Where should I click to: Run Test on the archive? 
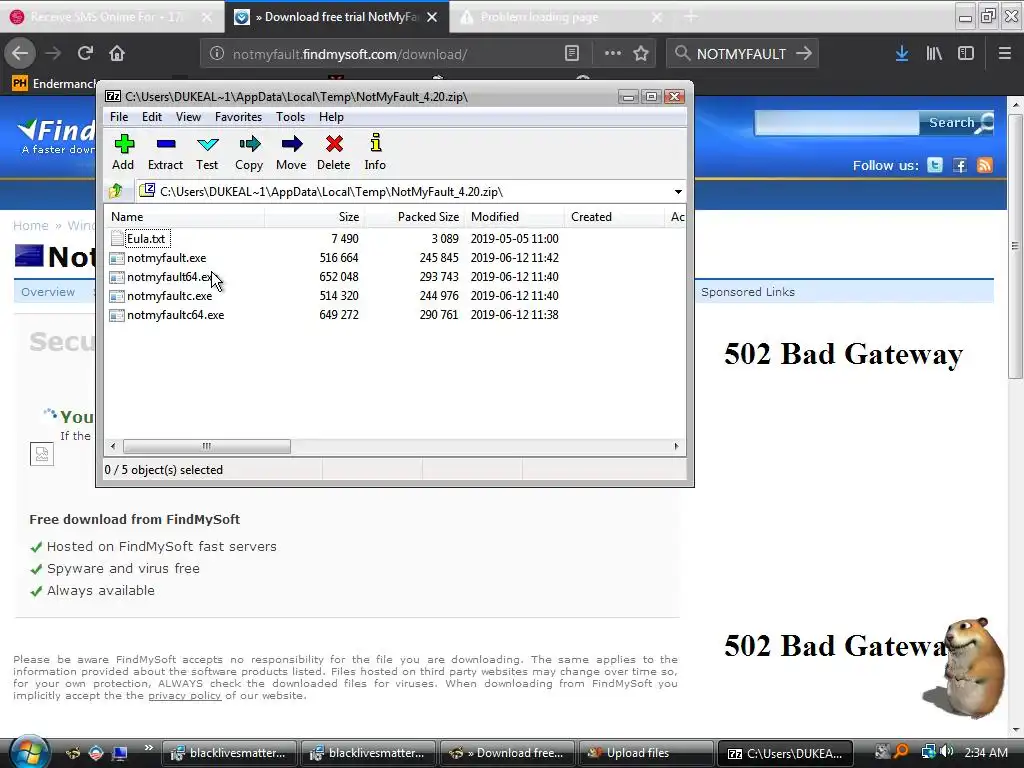click(x=207, y=153)
